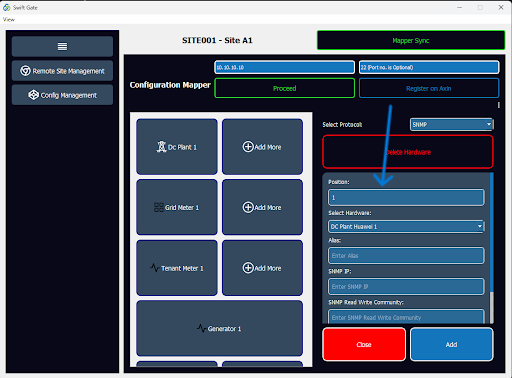
Task: Click the IP address field 10.10.10.10
Action: pyautogui.click(x=284, y=67)
